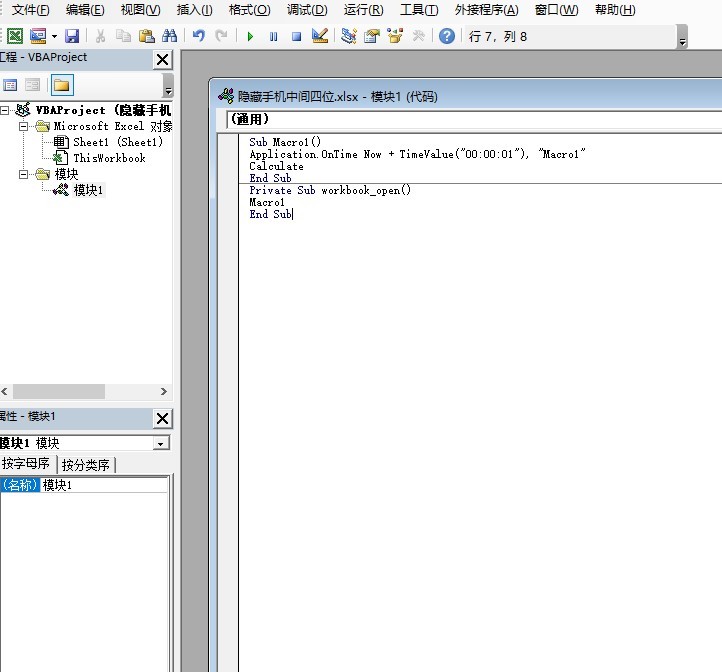Select Sheet1 (Sheet1) in project tree
This screenshot has width=722, height=672.
point(118,142)
